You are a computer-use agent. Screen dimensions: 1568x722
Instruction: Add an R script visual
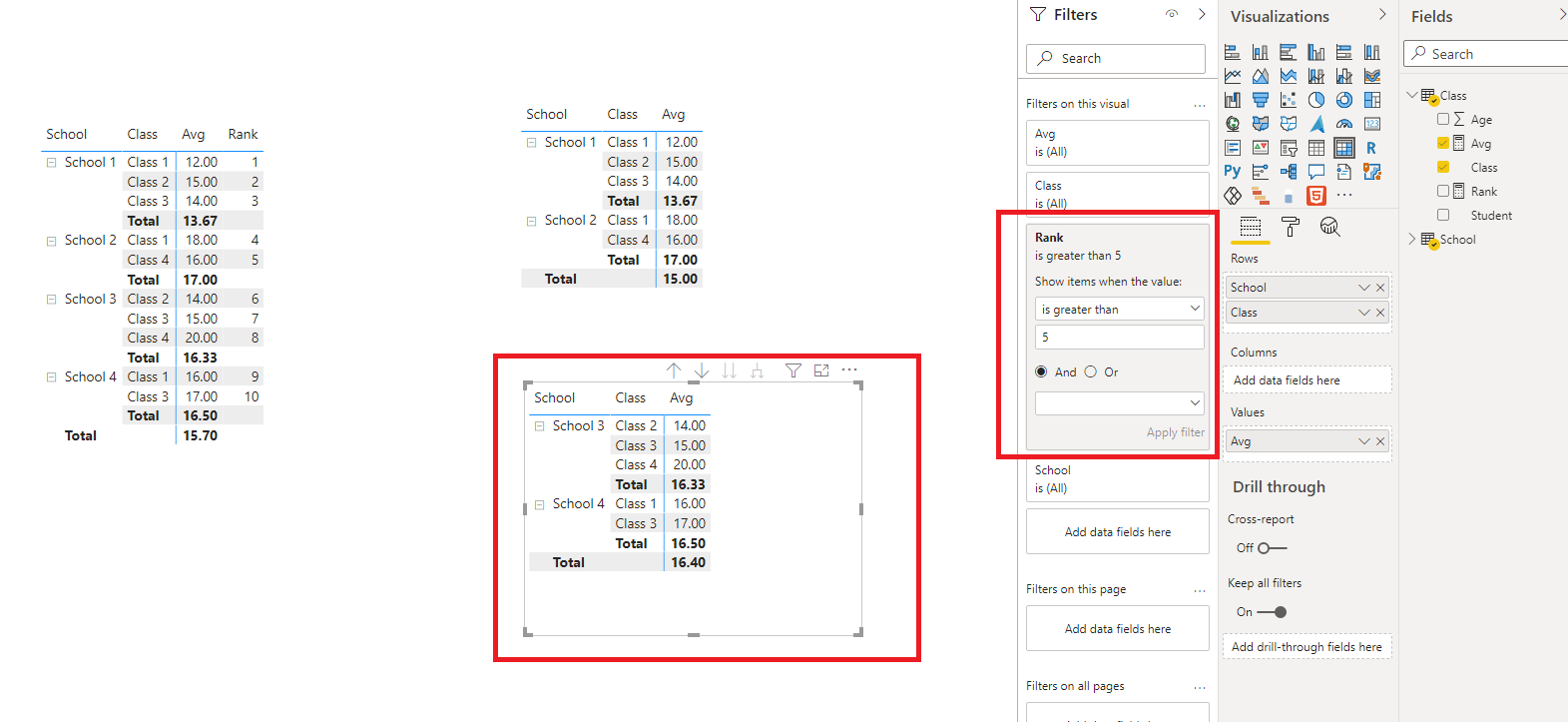pos(1372,148)
